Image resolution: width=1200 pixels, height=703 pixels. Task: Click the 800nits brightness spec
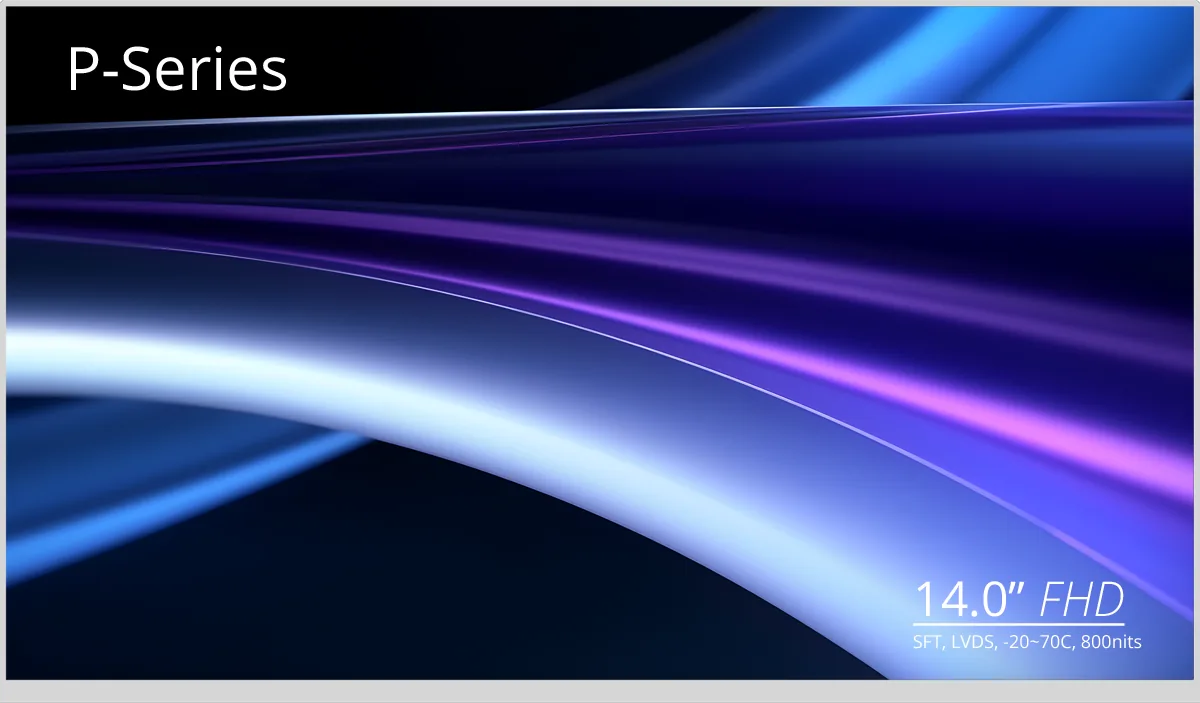(x=1112, y=642)
